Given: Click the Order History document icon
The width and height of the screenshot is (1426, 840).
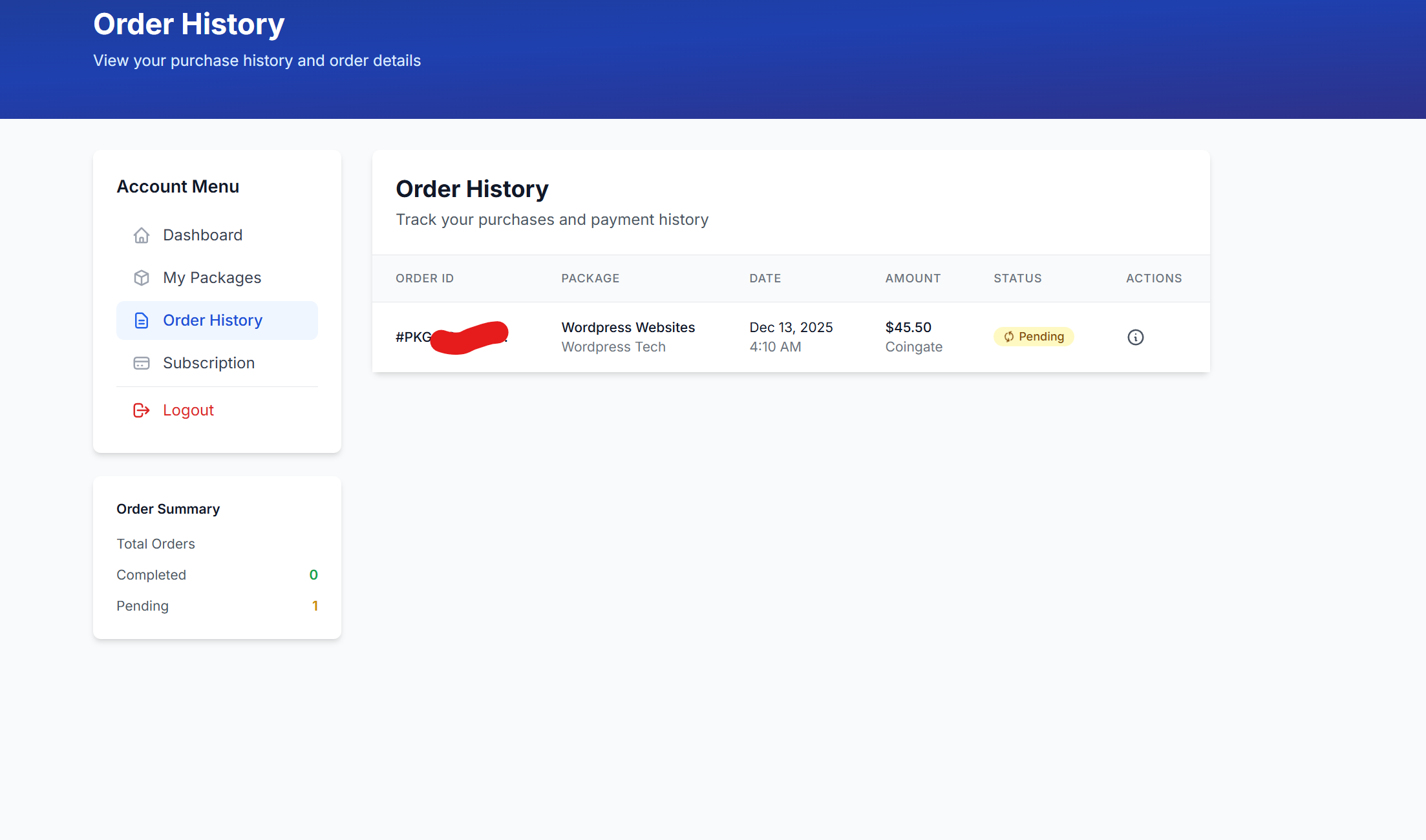Looking at the screenshot, I should pos(142,320).
